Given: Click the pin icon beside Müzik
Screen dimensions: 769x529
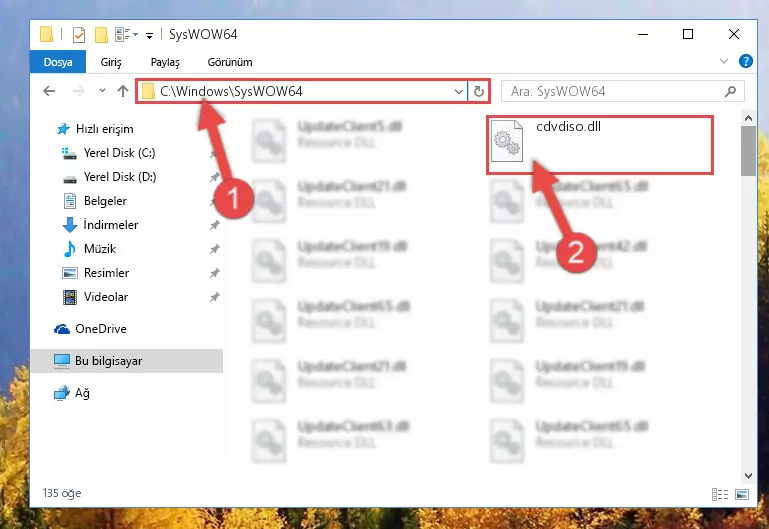Looking at the screenshot, I should [x=214, y=249].
